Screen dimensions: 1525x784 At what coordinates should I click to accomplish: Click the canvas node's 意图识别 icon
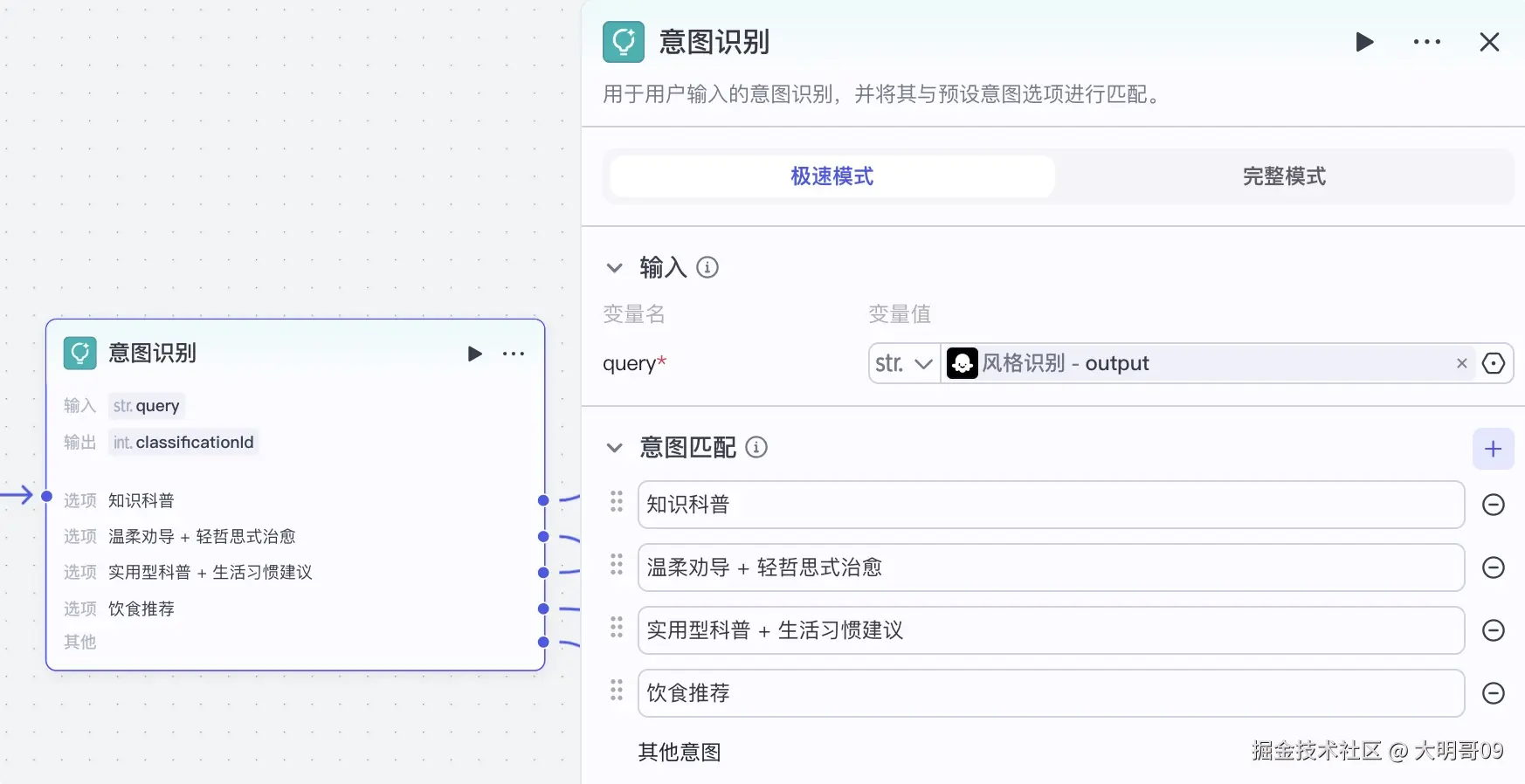(80, 354)
